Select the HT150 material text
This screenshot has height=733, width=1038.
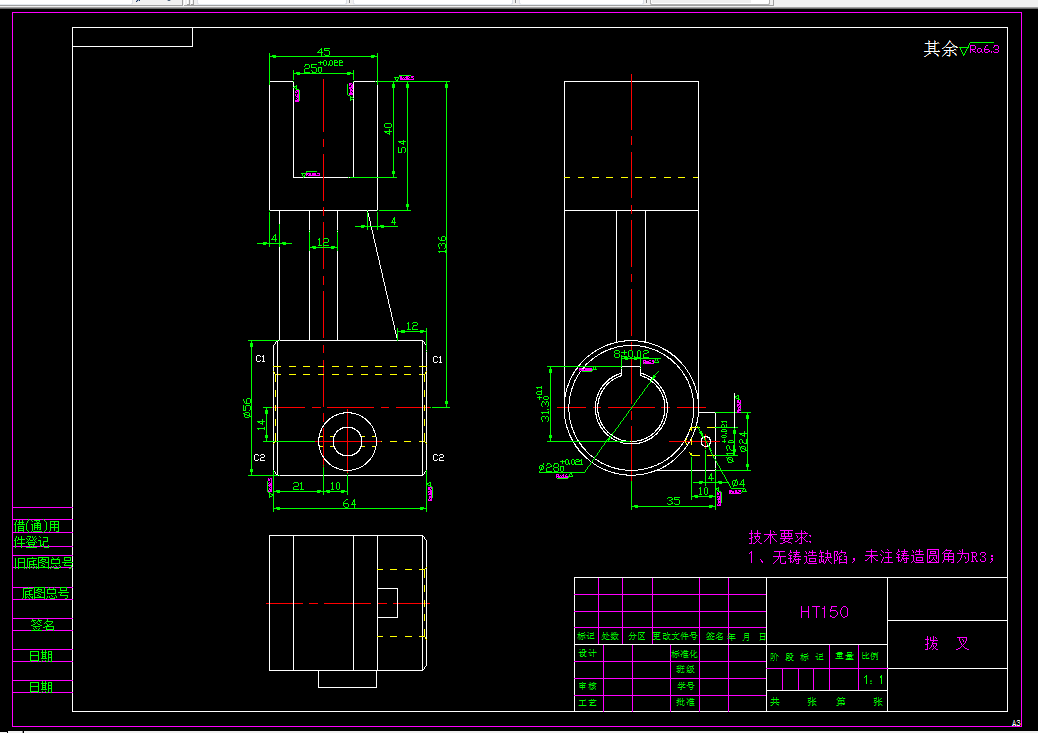(824, 612)
